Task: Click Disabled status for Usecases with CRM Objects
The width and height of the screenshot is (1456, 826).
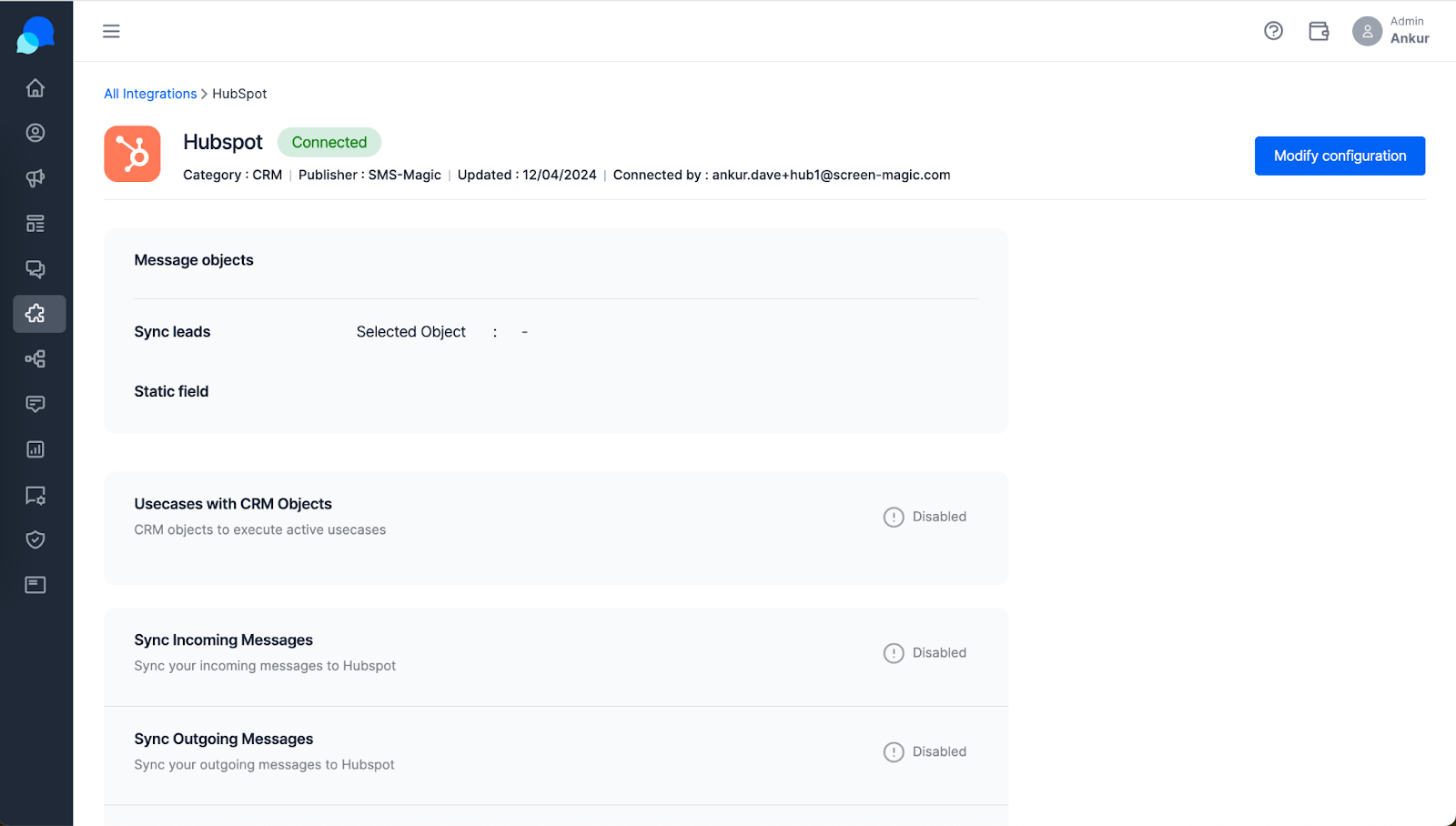Action: [925, 517]
